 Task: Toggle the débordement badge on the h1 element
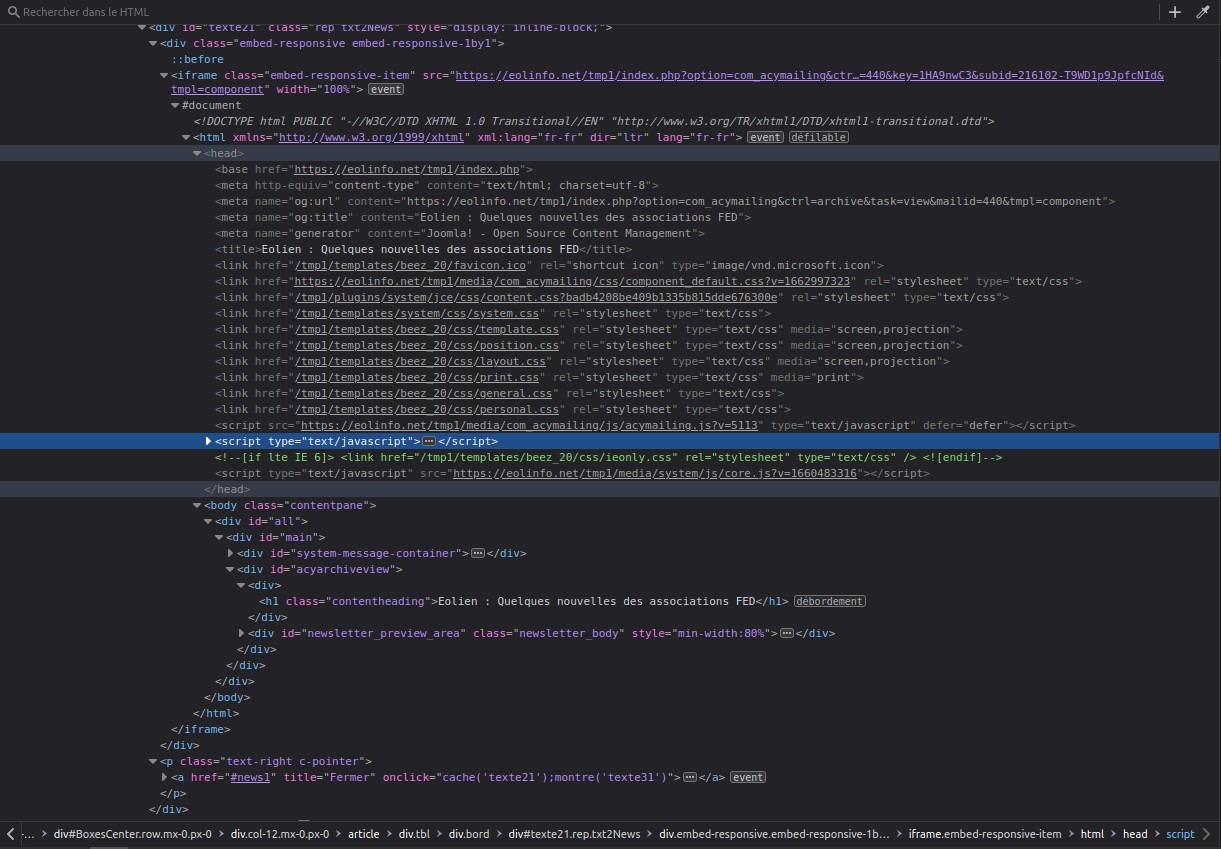tap(829, 601)
